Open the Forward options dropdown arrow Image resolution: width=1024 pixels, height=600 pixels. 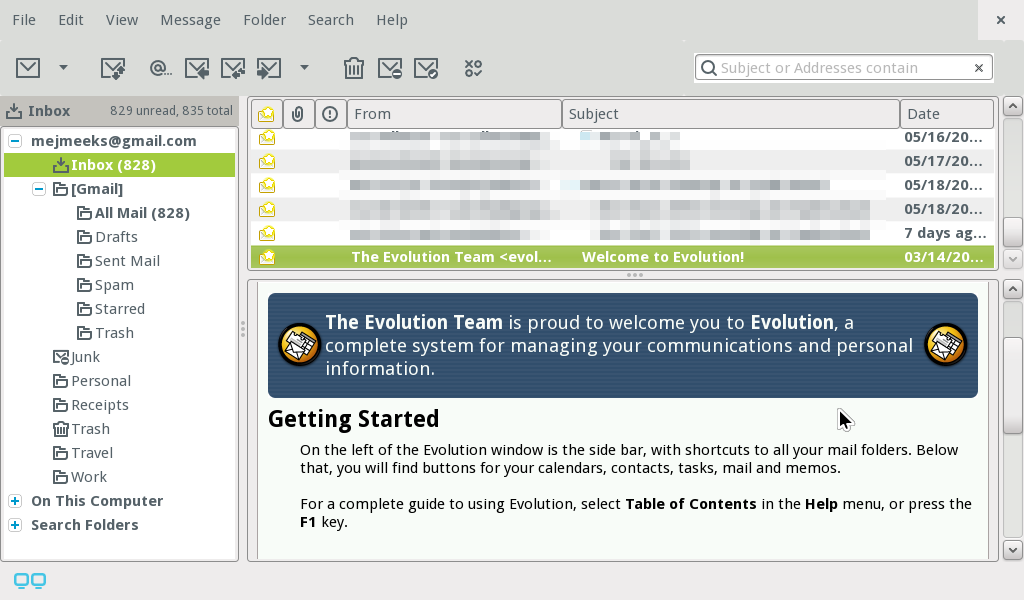(304, 67)
